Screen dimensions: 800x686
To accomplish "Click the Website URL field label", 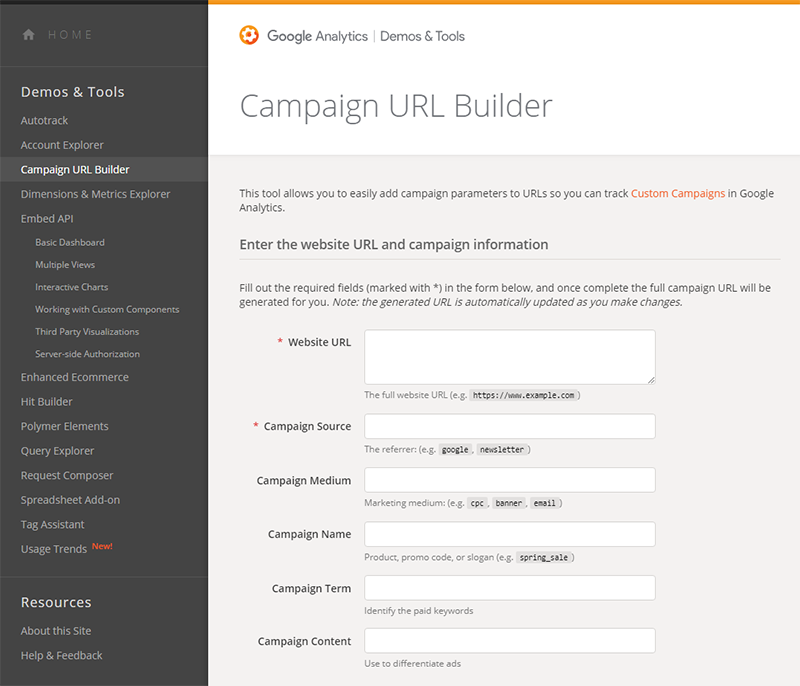I will pyautogui.click(x=319, y=342).
